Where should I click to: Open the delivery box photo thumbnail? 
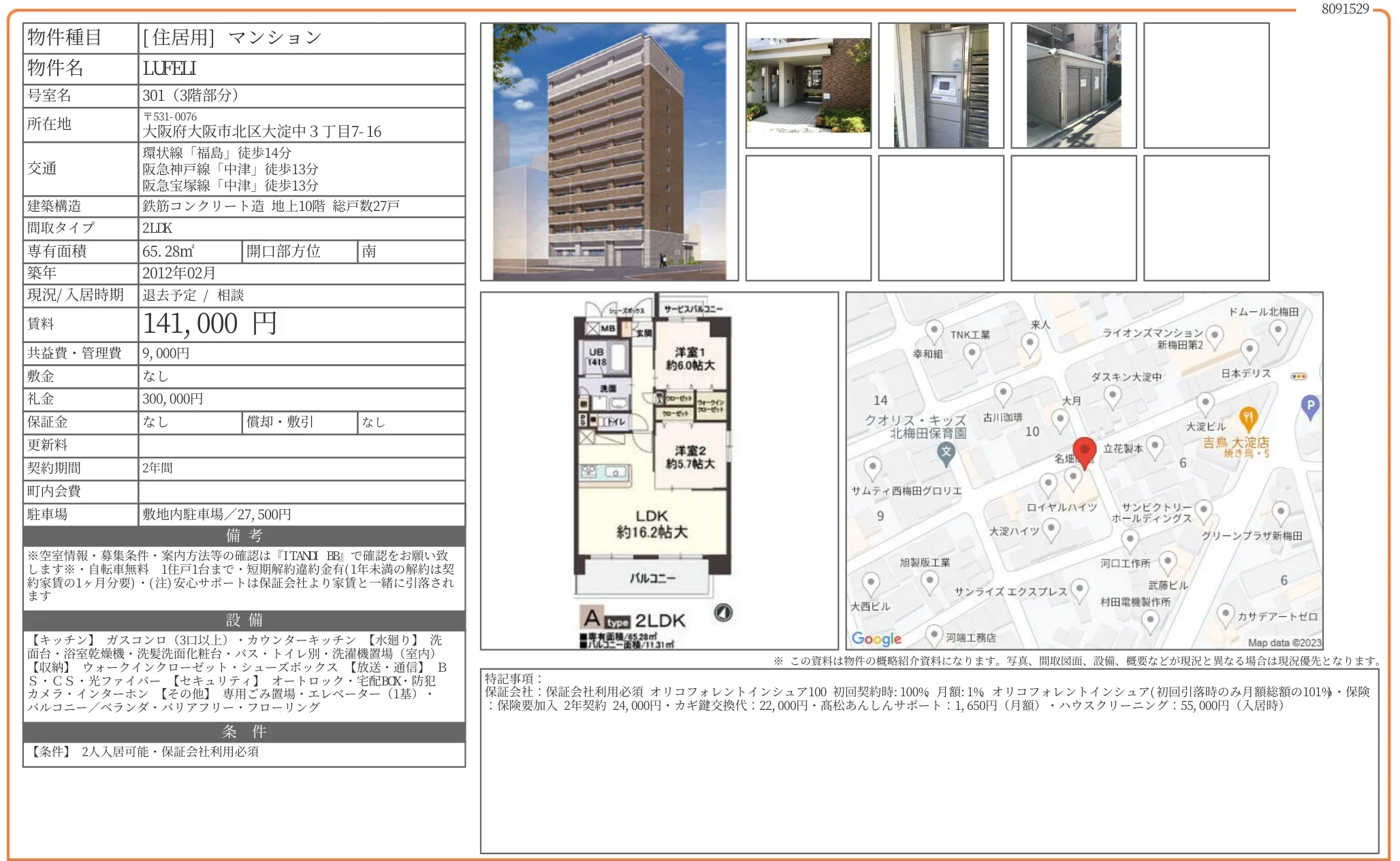(x=940, y=85)
